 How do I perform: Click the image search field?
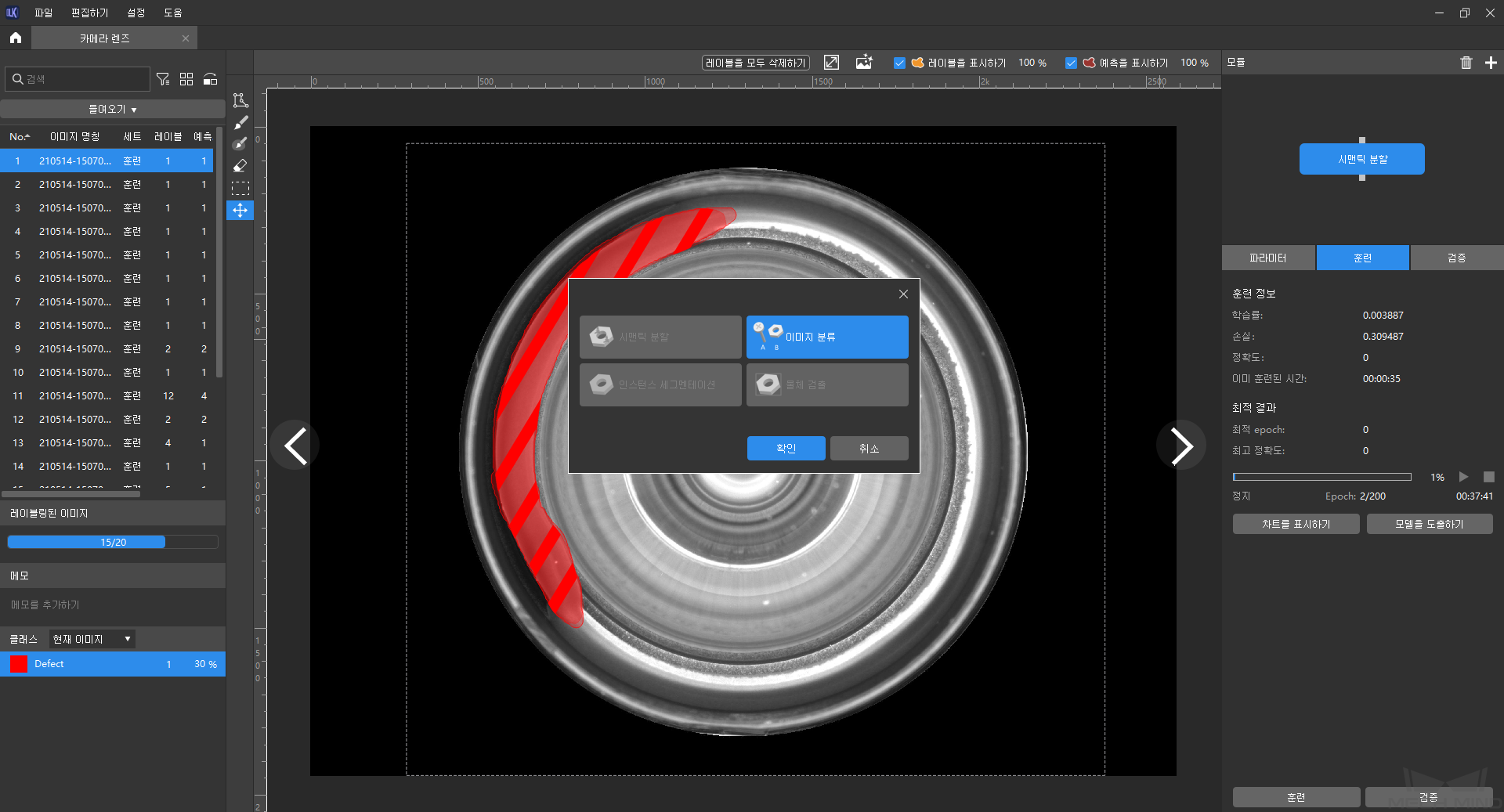point(78,79)
